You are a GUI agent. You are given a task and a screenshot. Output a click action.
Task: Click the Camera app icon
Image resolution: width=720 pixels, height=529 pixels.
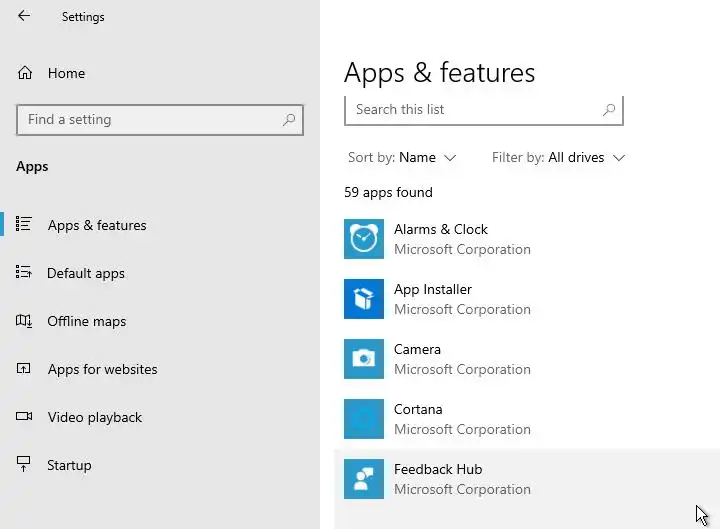(364, 359)
